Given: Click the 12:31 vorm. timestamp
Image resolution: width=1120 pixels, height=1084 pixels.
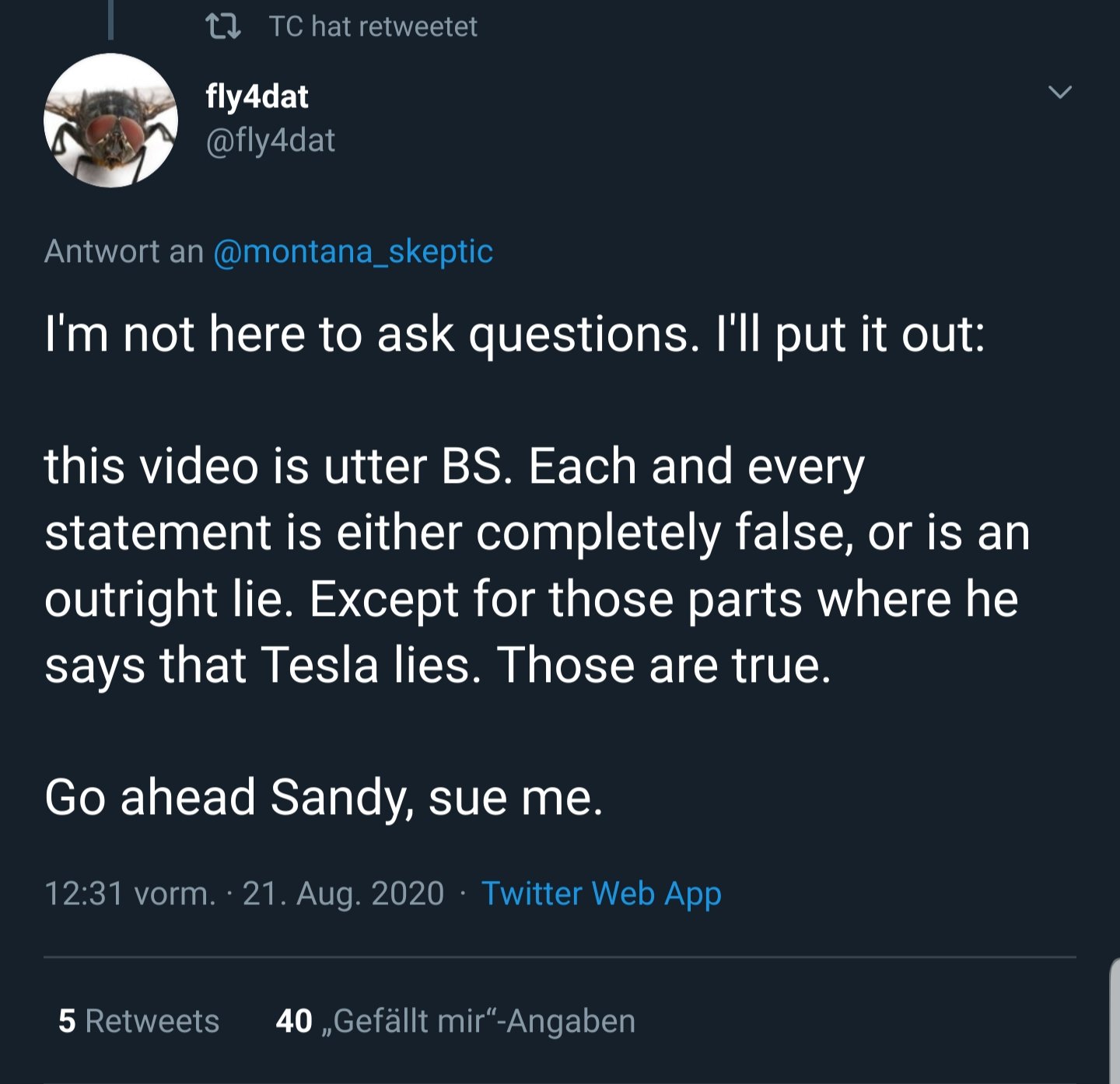Looking at the screenshot, I should (130, 893).
